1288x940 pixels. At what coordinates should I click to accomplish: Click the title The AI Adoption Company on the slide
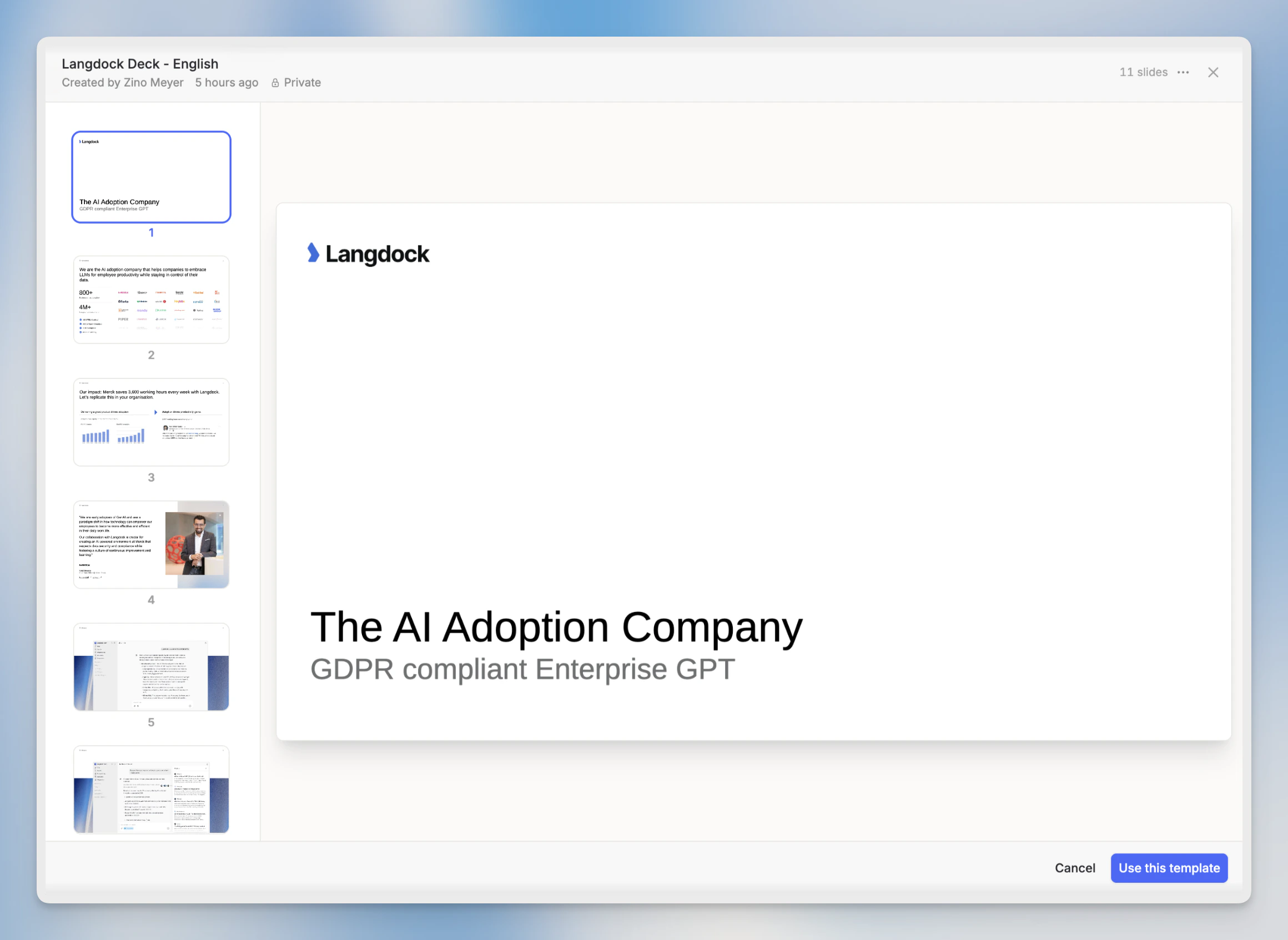point(557,627)
